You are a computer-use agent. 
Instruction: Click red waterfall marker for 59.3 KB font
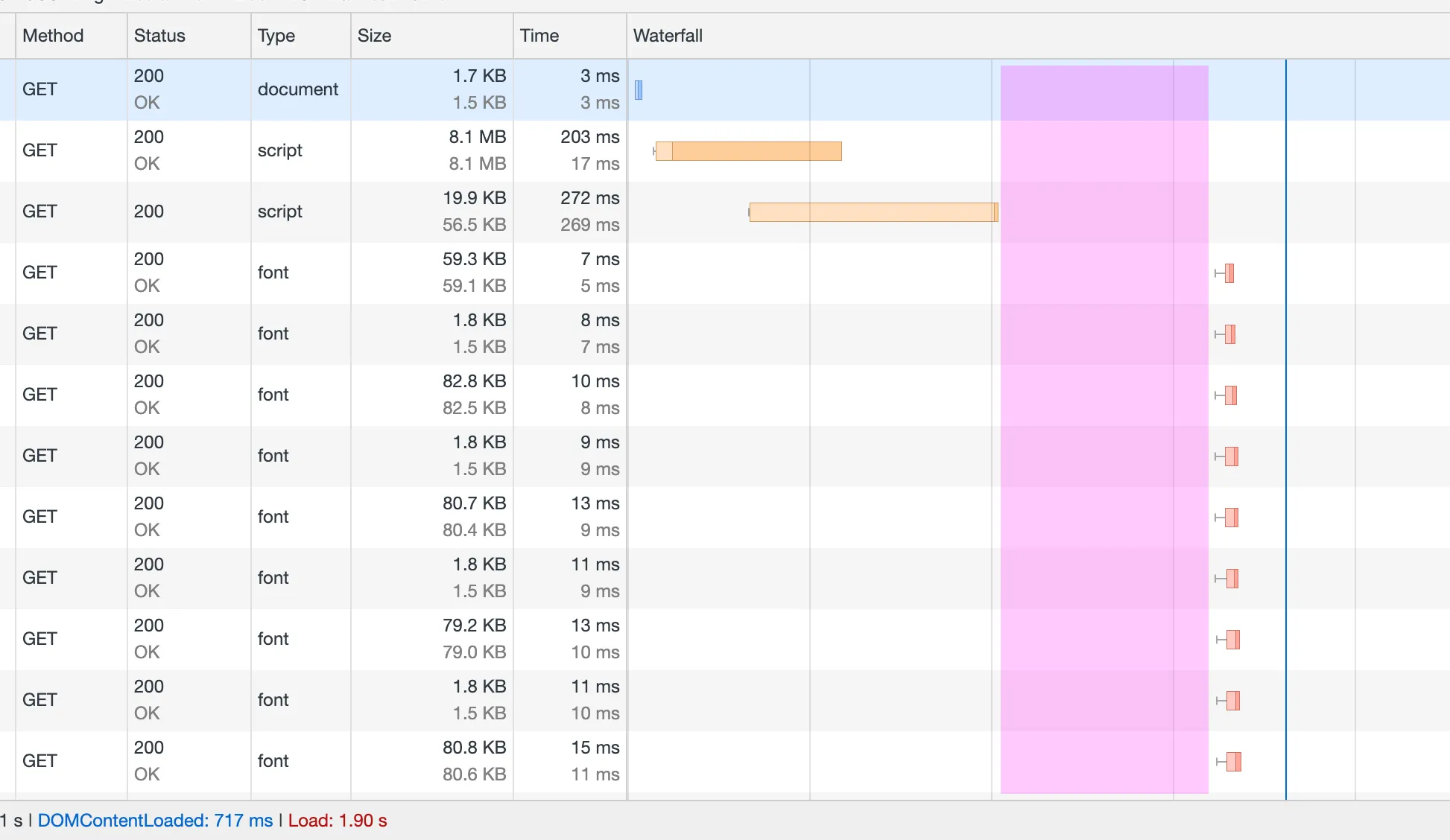(x=1229, y=273)
